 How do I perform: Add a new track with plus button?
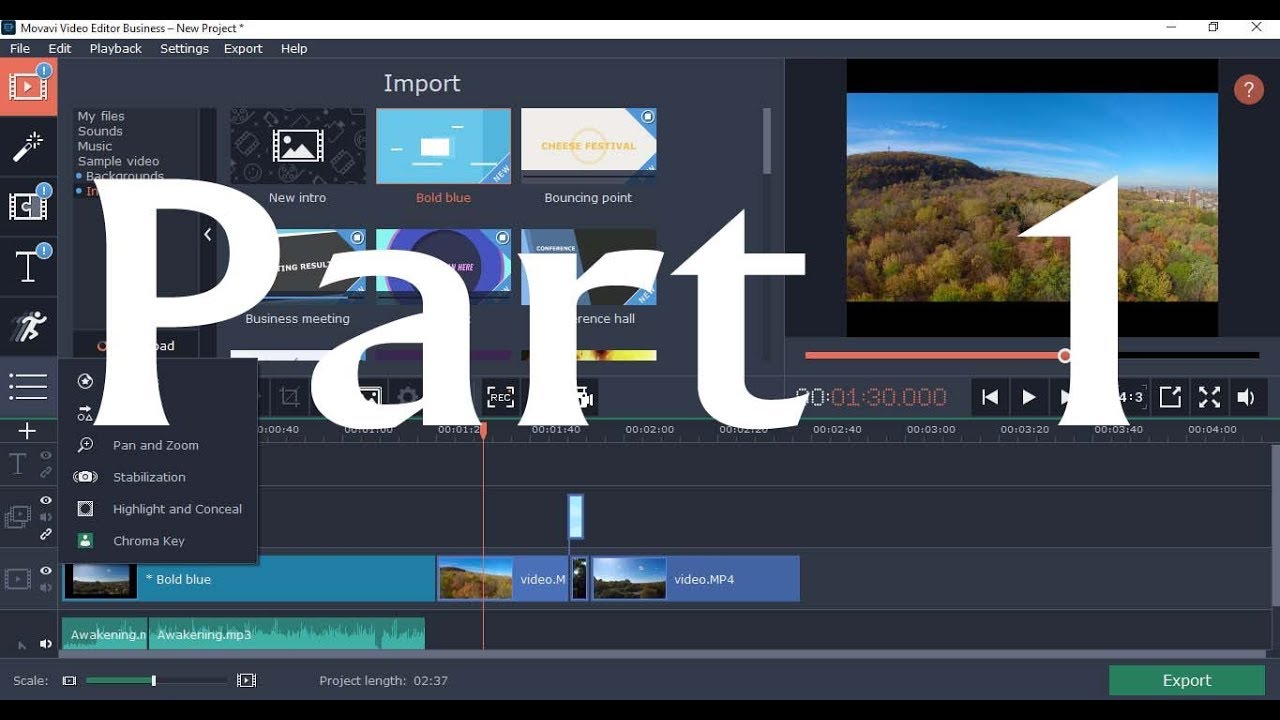(x=28, y=431)
